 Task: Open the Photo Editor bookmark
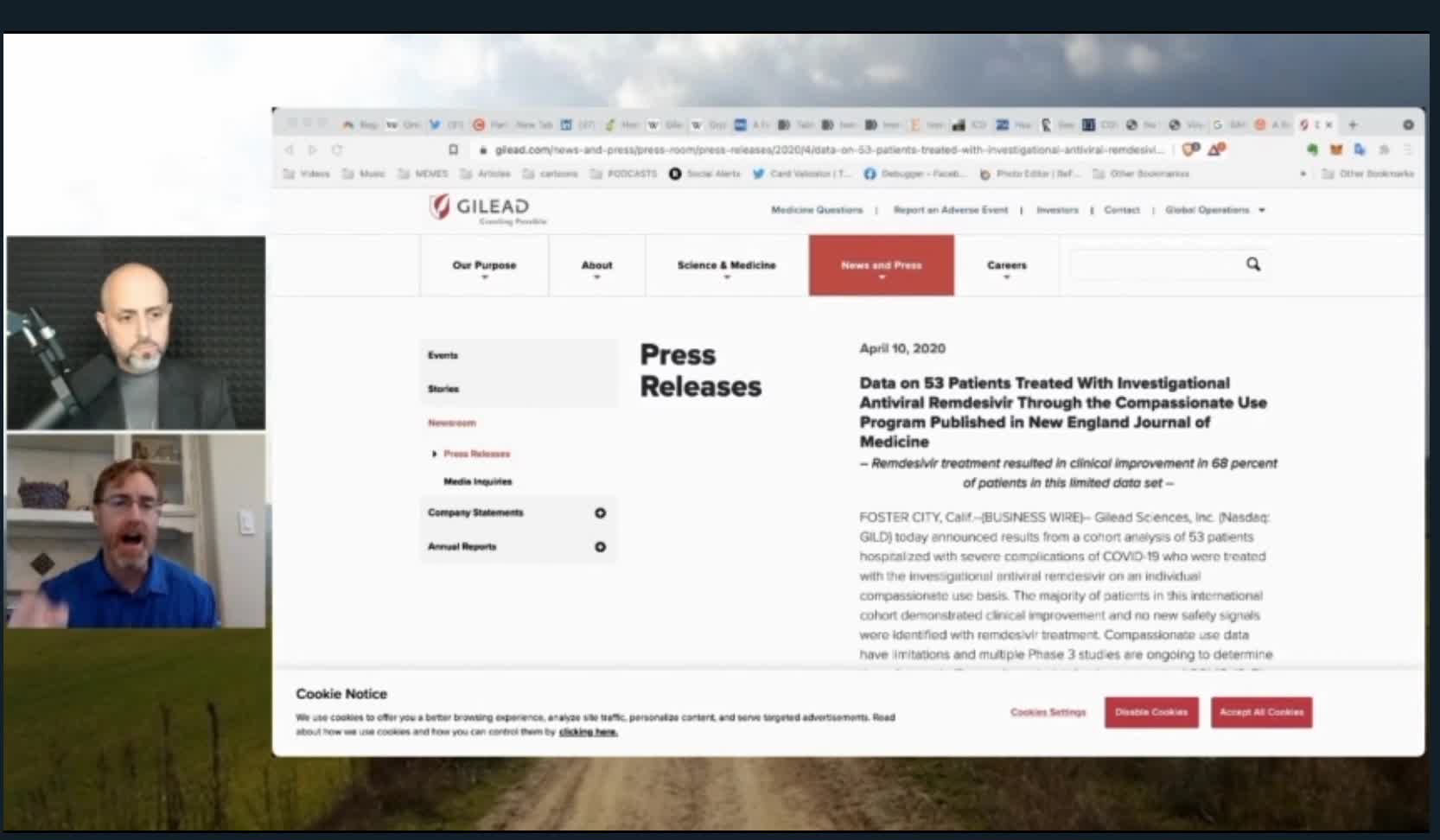pos(1030,174)
